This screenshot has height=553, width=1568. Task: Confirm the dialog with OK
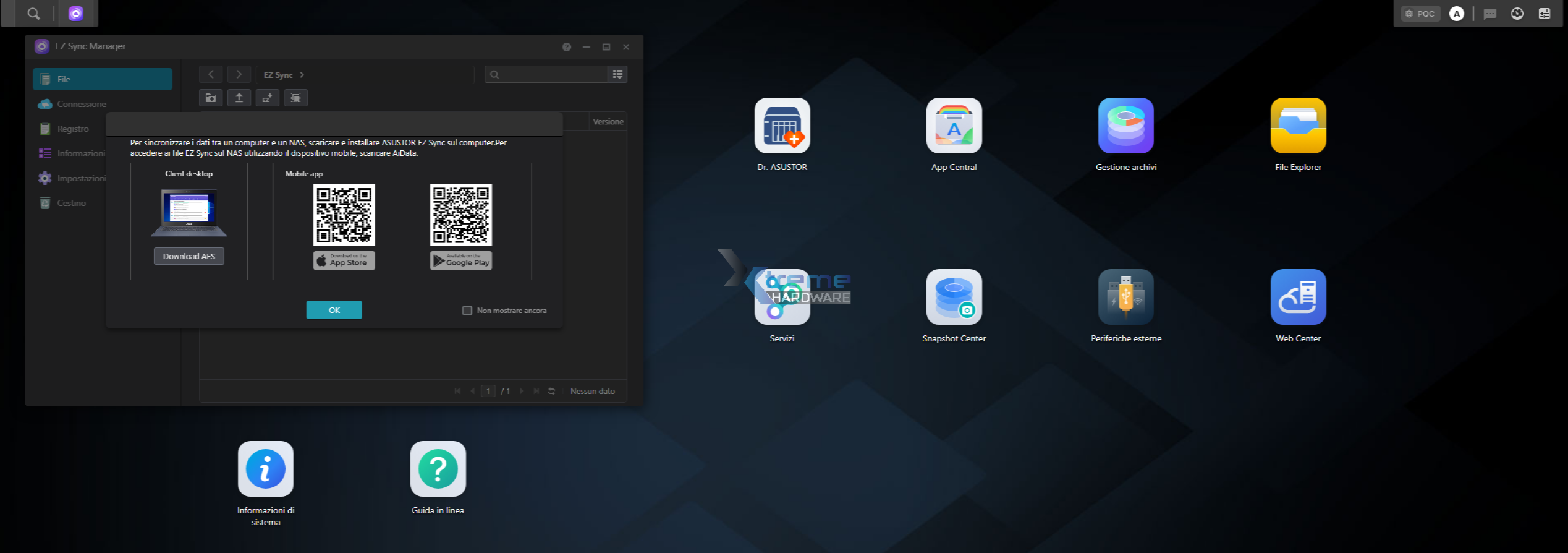coord(334,310)
